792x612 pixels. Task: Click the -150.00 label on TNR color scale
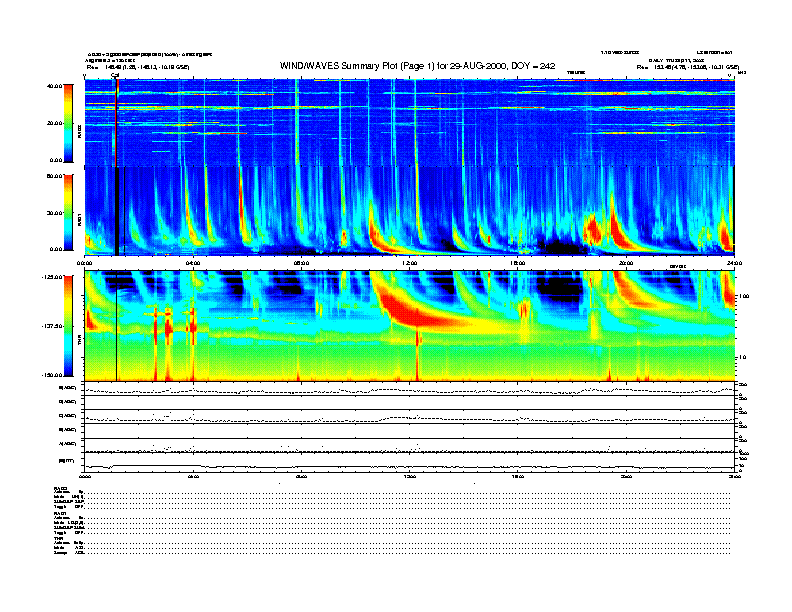tap(52, 375)
